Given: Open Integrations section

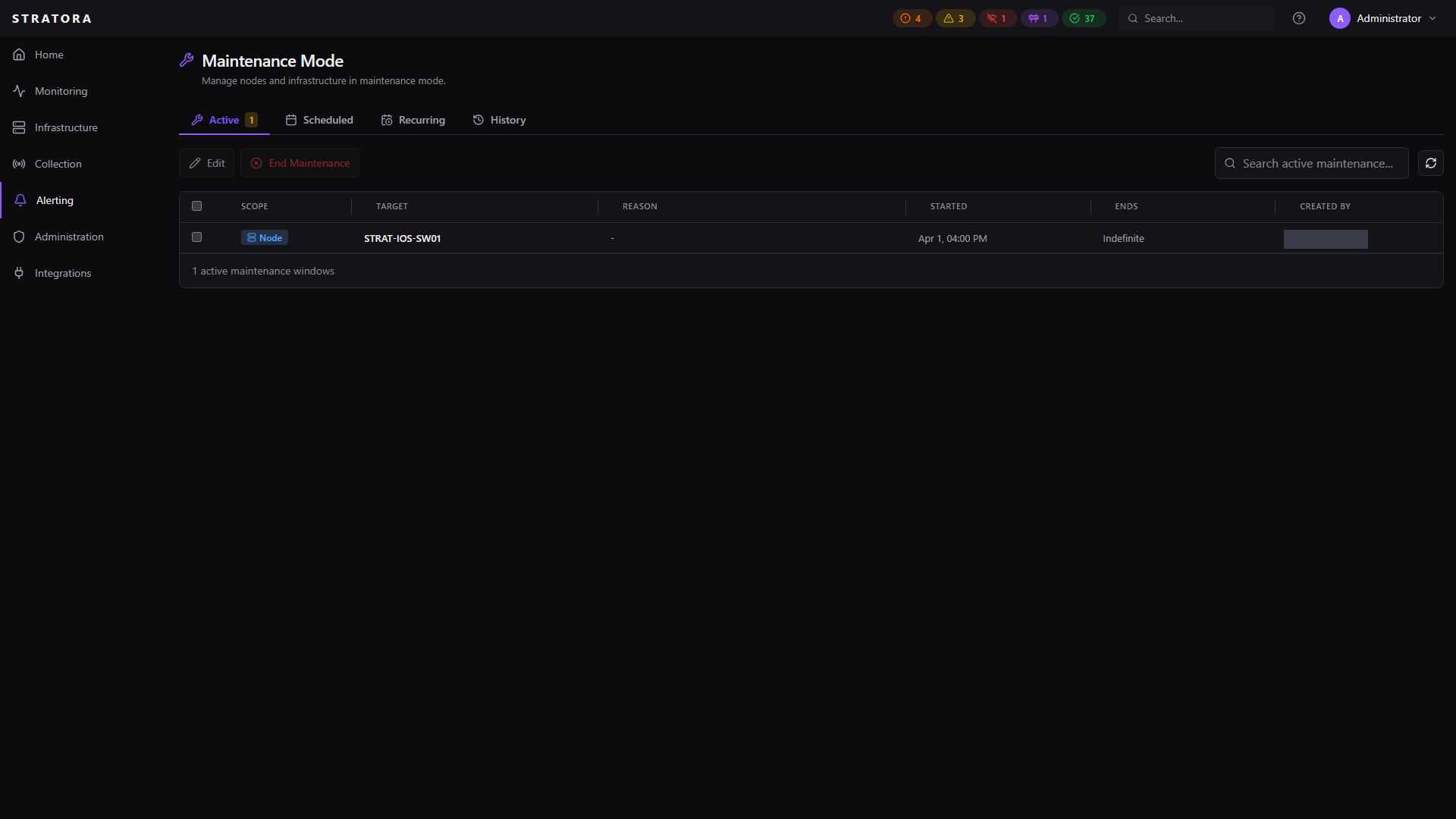Looking at the screenshot, I should pos(63,273).
